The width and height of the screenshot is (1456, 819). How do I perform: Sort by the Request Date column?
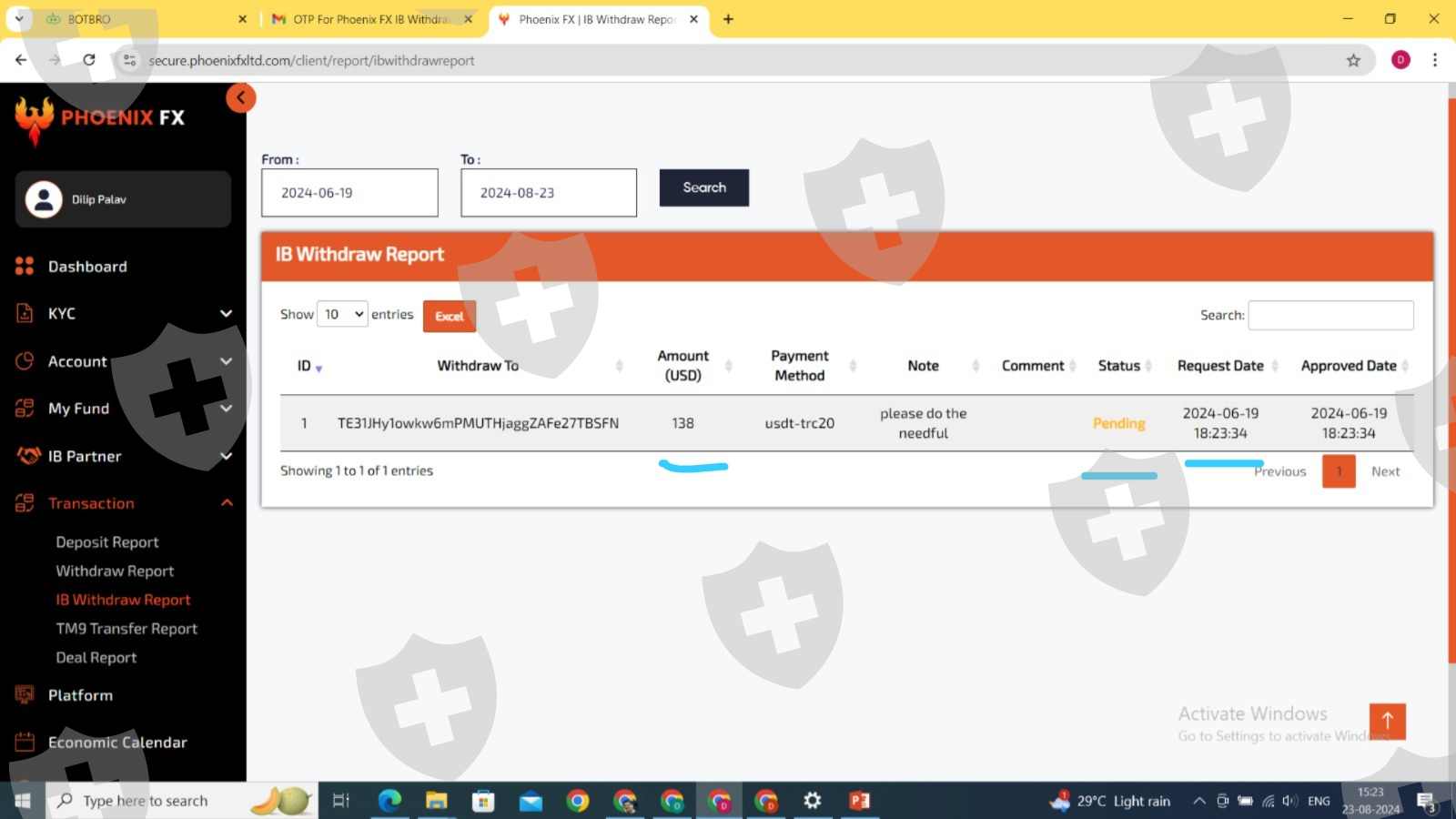point(1220,366)
